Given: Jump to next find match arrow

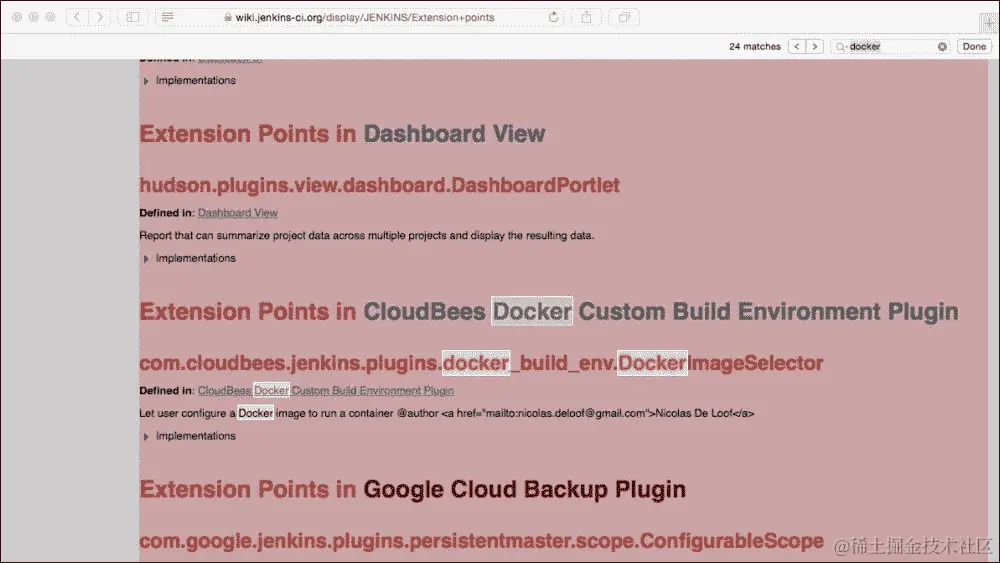Looking at the screenshot, I should tap(814, 47).
